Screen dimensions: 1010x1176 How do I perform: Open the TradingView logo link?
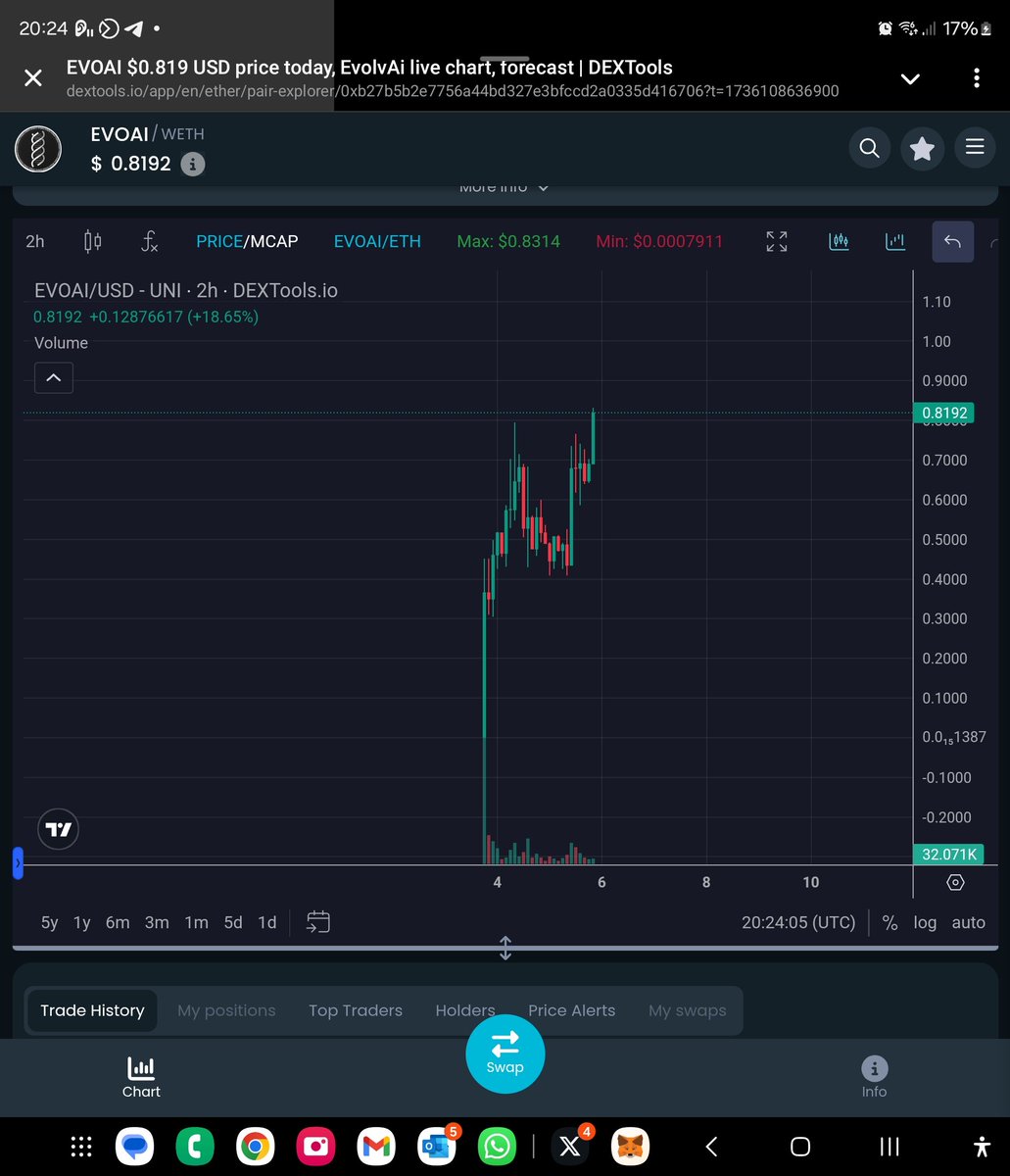point(58,830)
